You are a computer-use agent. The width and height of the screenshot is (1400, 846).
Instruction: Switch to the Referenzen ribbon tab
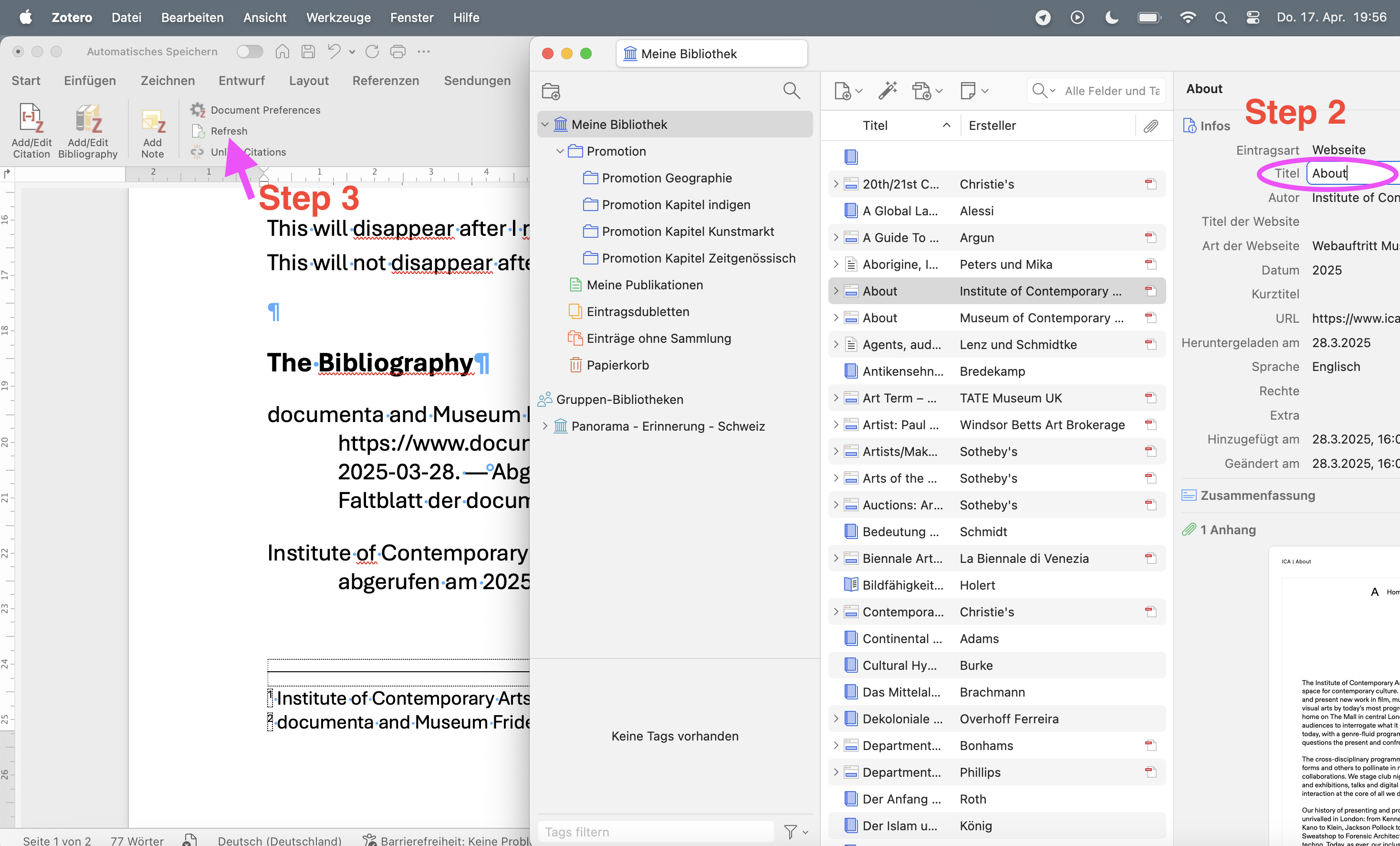[385, 81]
